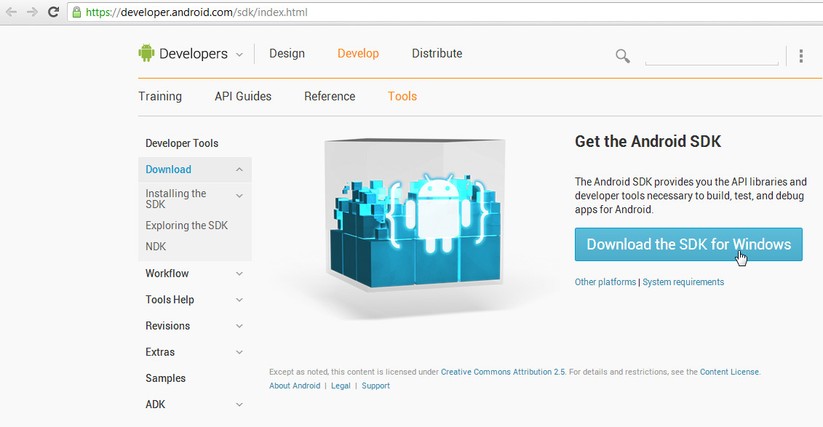Viewport: 823px width, 427px height.
Task: Open the Design section
Action: click(287, 54)
